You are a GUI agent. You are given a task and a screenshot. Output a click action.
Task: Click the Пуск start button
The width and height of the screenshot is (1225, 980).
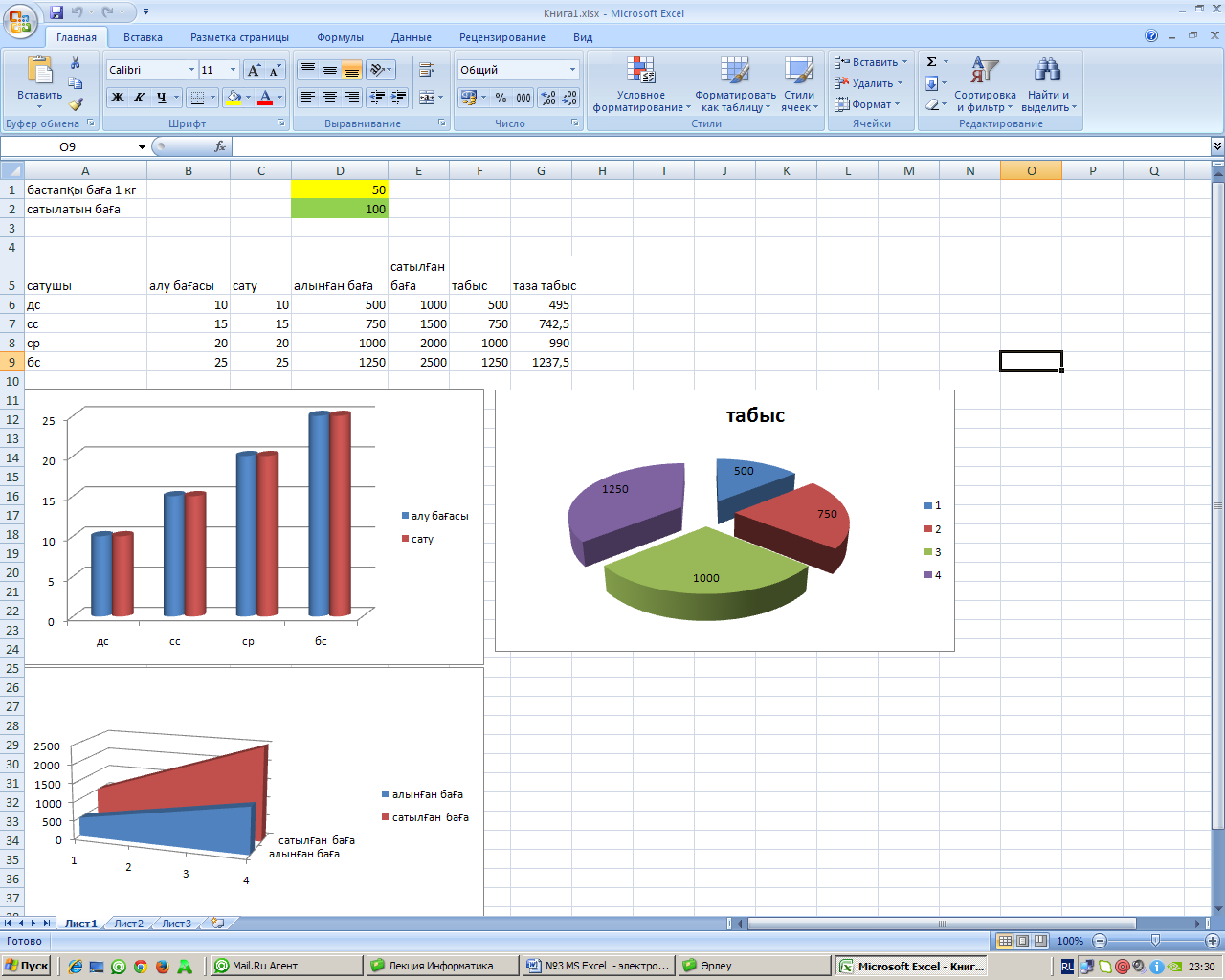(27, 966)
